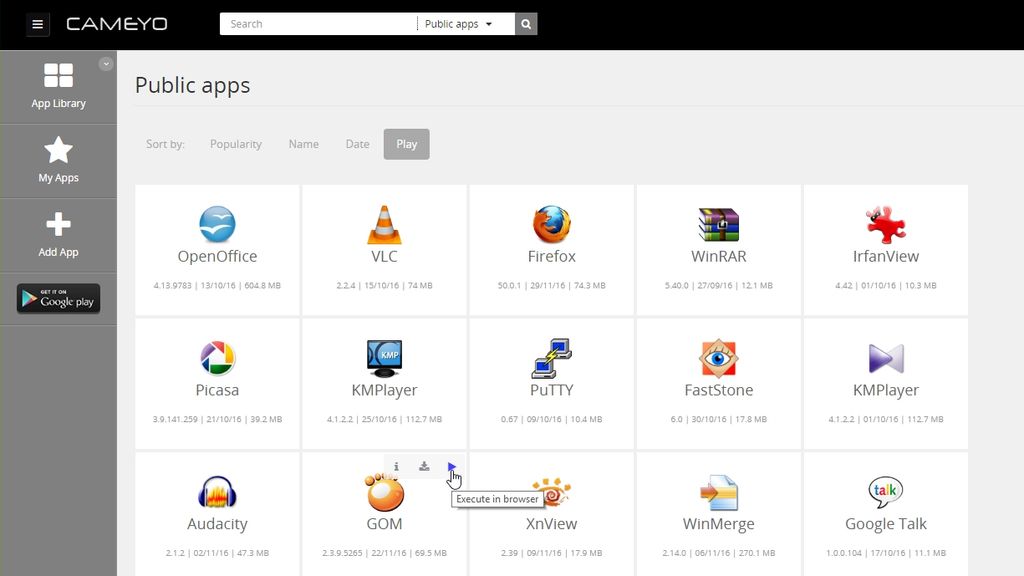The height and width of the screenshot is (576, 1024).
Task: Execute GOM in browser with the play icon
Action: [x=451, y=466]
